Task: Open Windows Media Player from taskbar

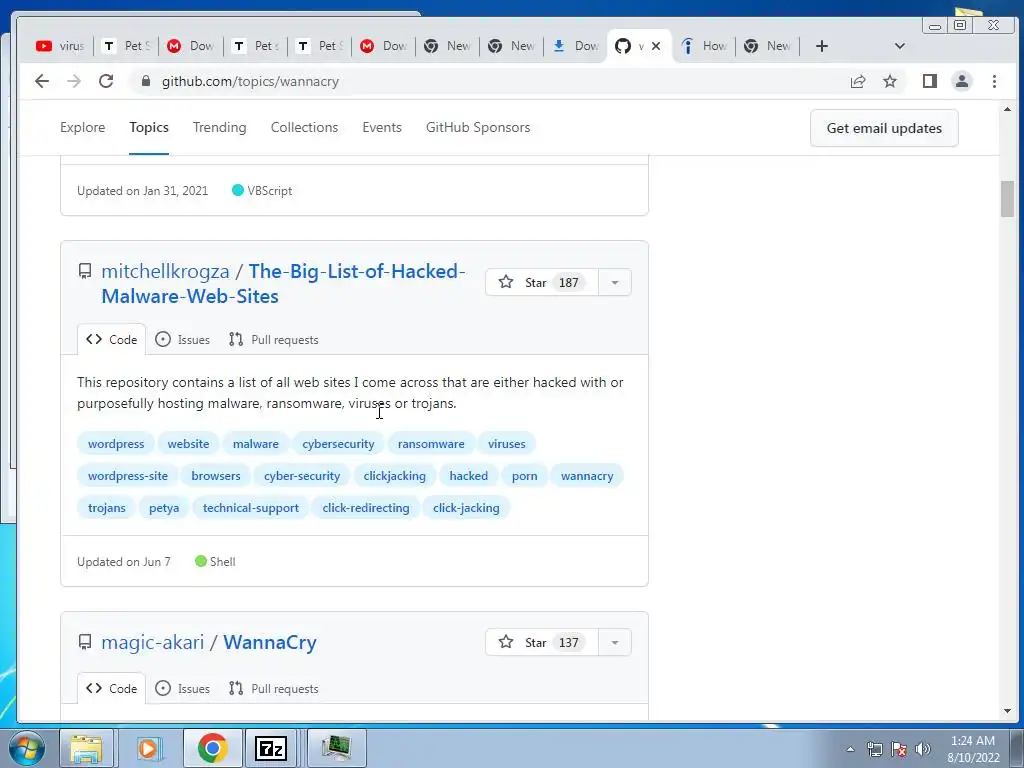Action: point(150,748)
